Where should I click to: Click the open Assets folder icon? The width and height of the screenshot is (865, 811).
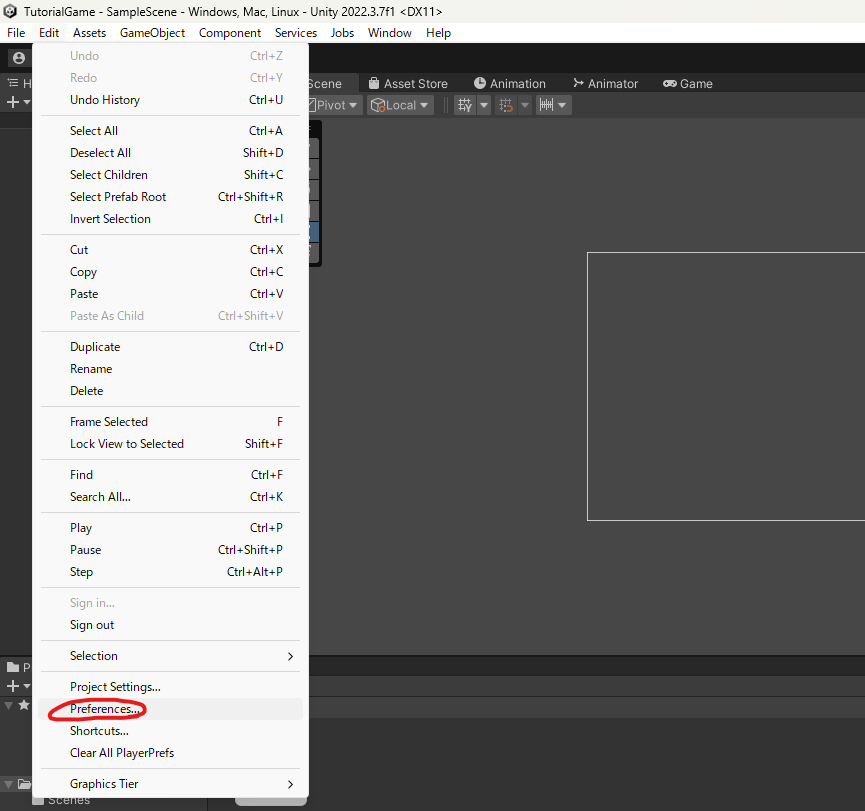(24, 784)
